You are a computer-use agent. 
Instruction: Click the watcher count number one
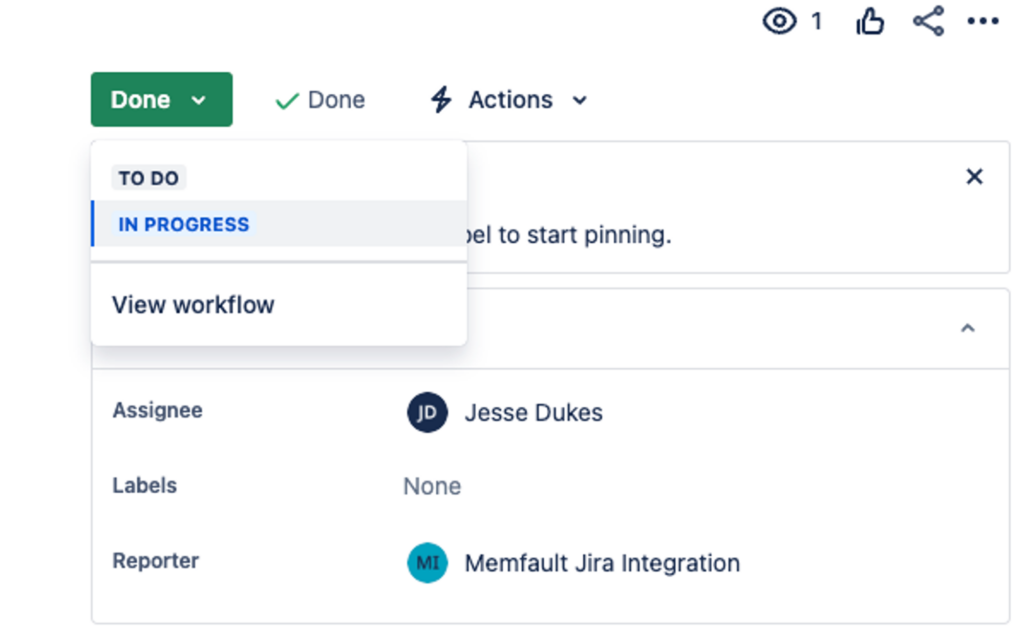point(817,21)
